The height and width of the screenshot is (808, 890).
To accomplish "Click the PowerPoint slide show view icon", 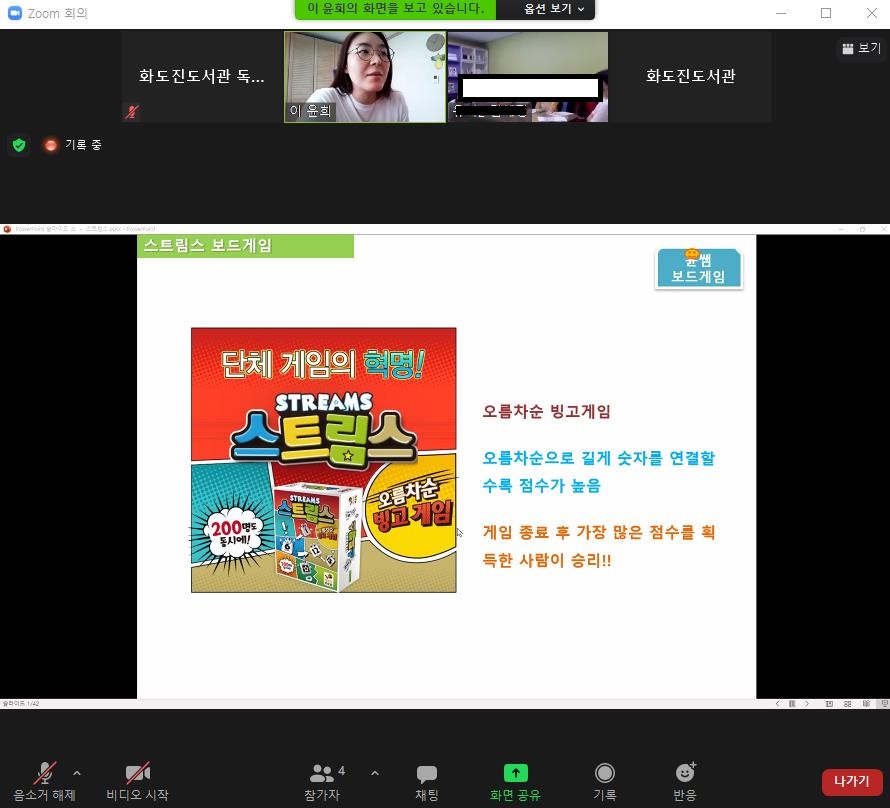I will [884, 704].
